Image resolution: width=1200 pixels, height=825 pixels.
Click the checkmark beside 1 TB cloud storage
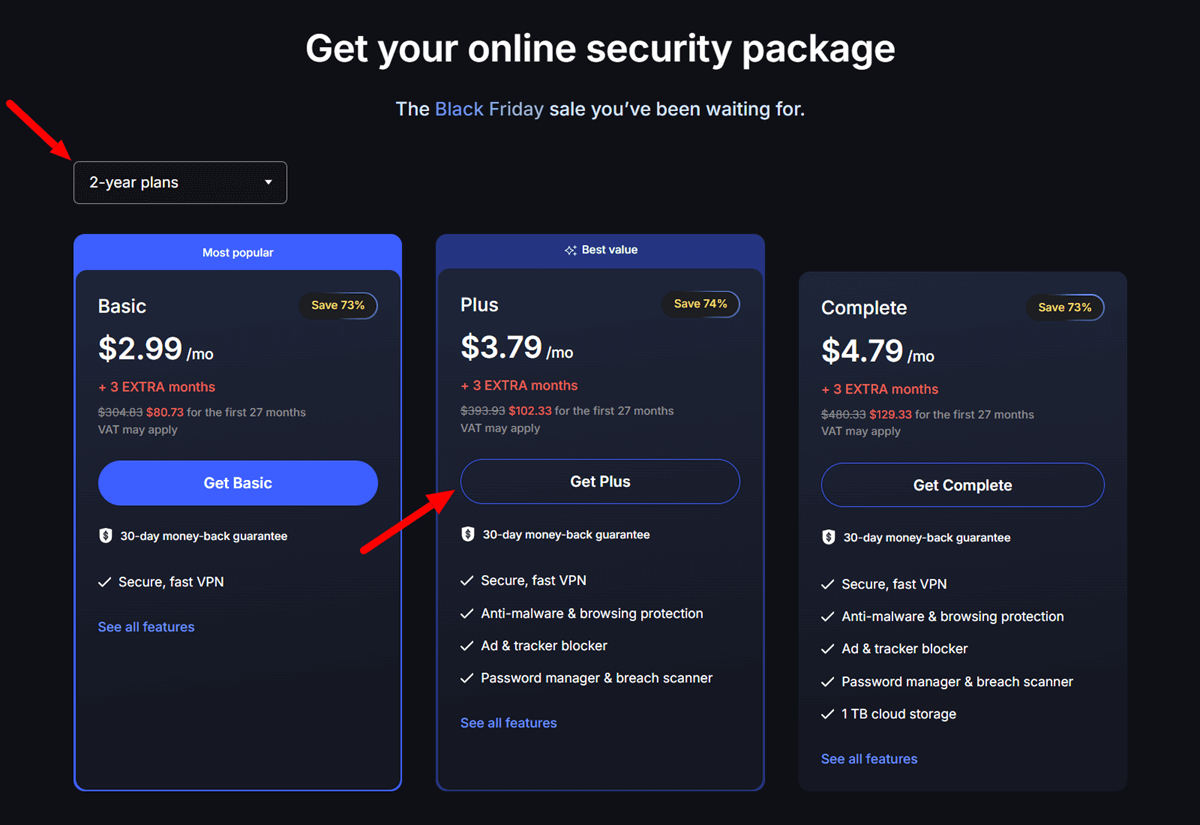pyautogui.click(x=828, y=714)
